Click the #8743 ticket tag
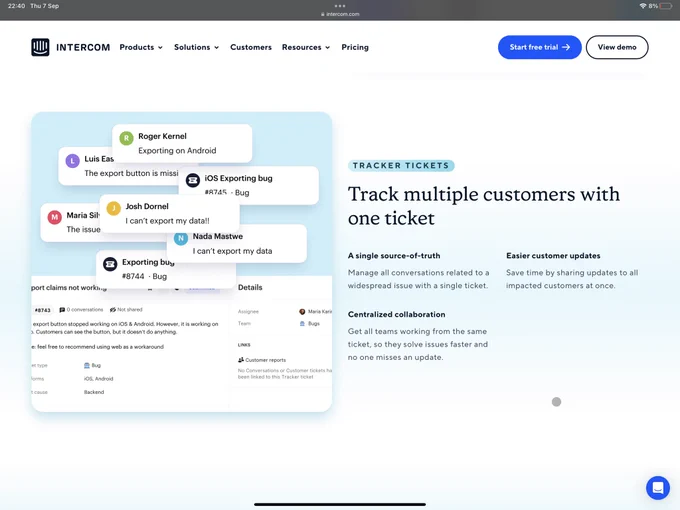Image resolution: width=680 pixels, height=510 pixels. click(x=43, y=310)
